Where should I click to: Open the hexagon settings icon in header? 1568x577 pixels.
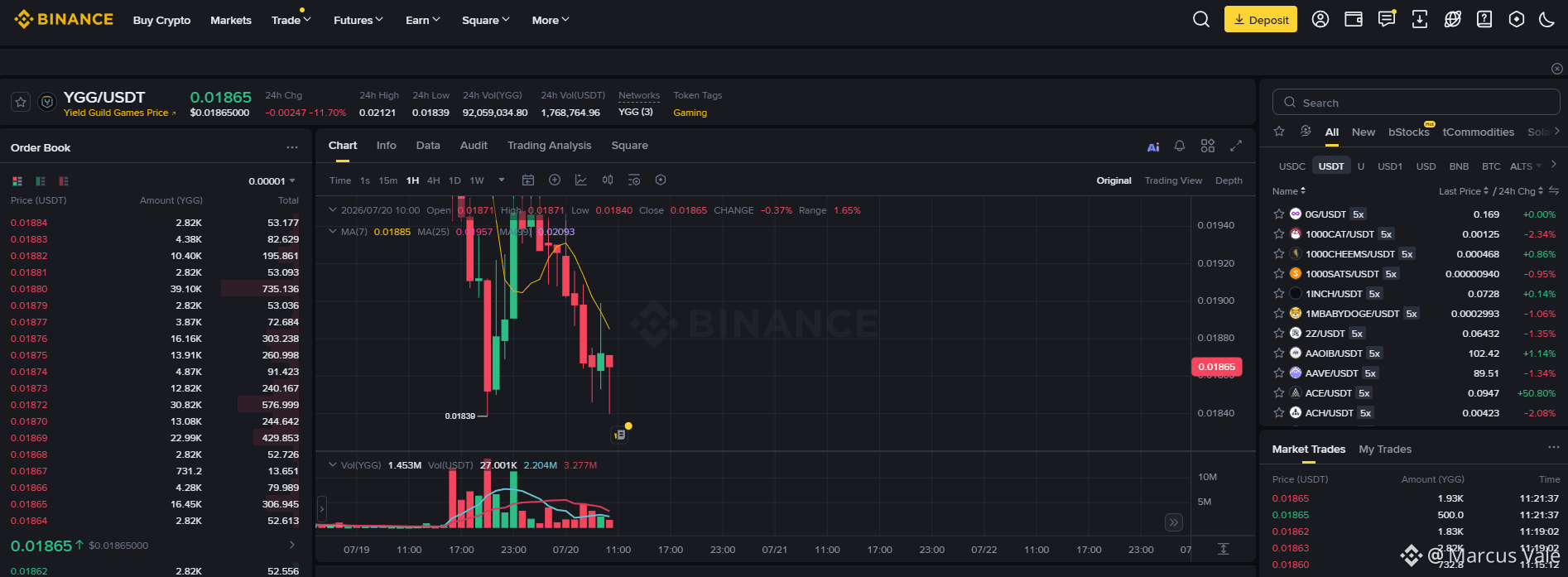coord(1517,19)
